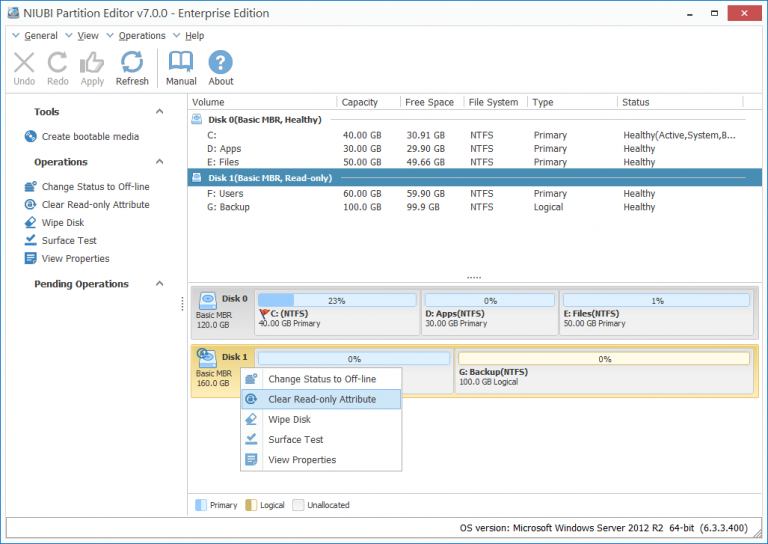Click D: Apps 0% usage bar
768x544 pixels.
pyautogui.click(x=490, y=300)
